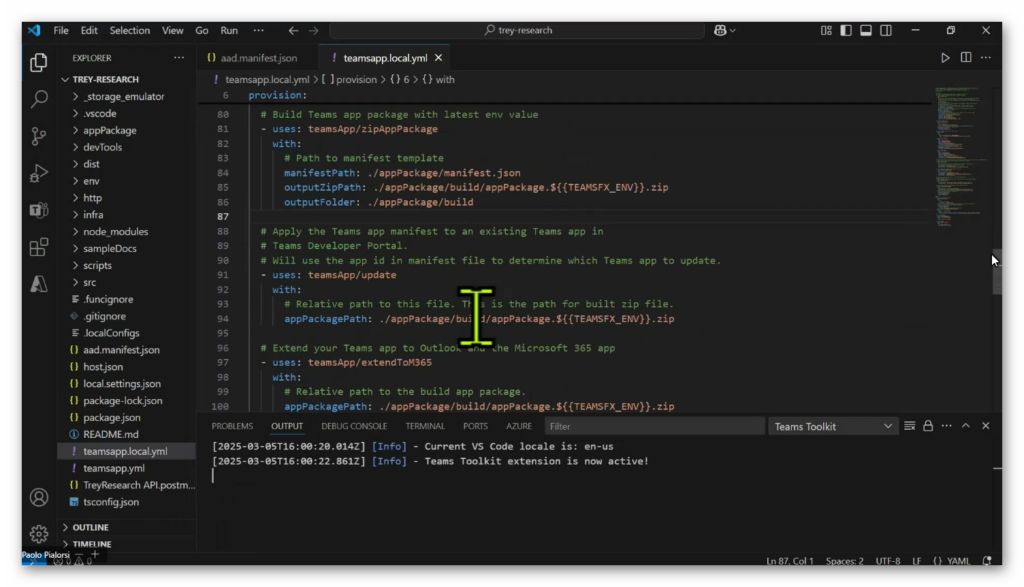Expand the TIMELINE section
Viewport: 1024px width, 587px height.
(x=91, y=543)
